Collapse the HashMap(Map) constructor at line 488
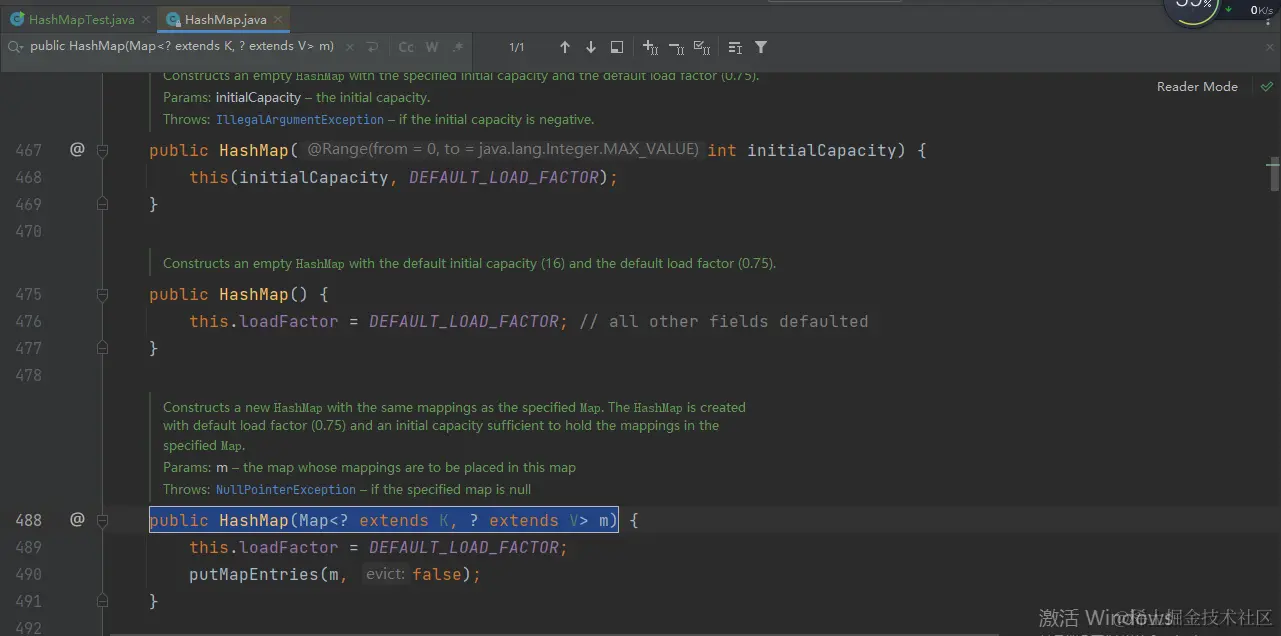 (x=102, y=520)
